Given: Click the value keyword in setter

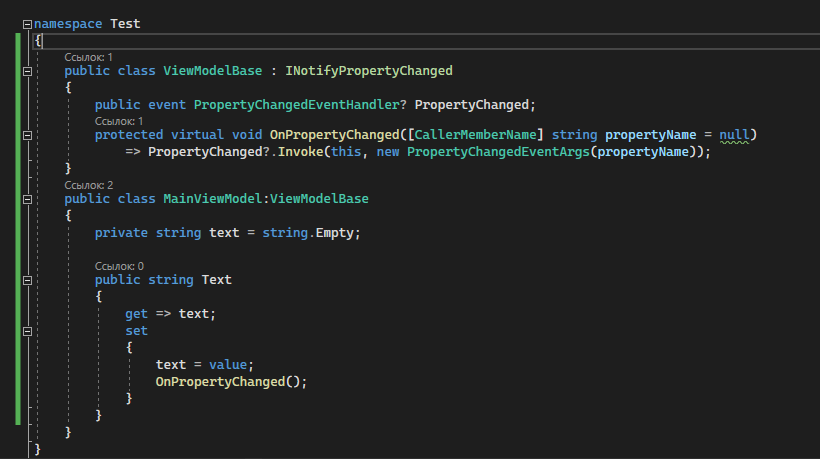Looking at the screenshot, I should [228, 365].
